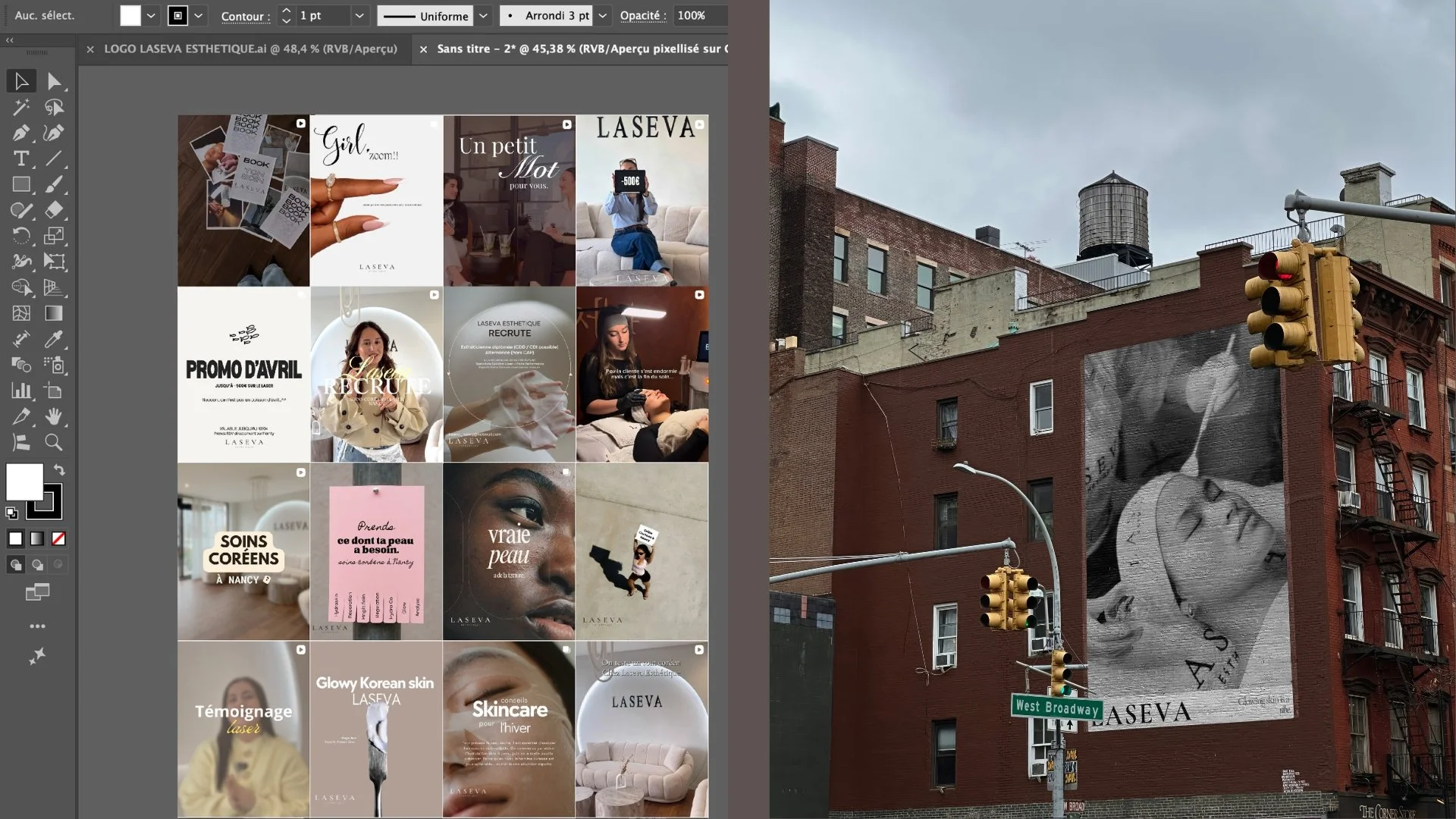This screenshot has height=819, width=1456.
Task: Open the Arrondi 3 pt brush dropdown
Action: pos(603,15)
